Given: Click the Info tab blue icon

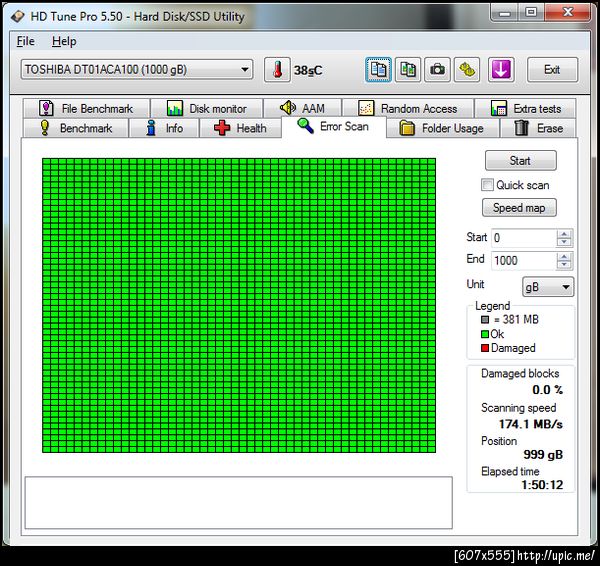Looking at the screenshot, I should [x=151, y=128].
